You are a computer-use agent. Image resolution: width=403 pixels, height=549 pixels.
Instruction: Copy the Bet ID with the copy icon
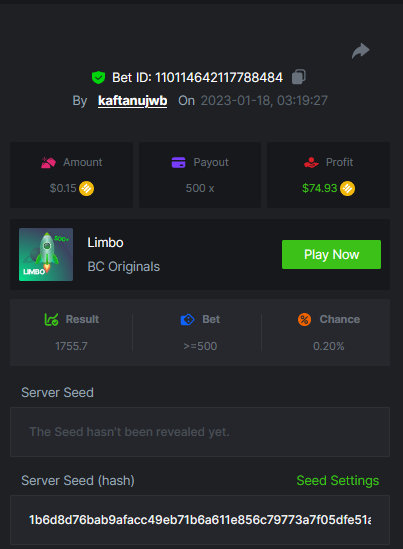coord(299,77)
